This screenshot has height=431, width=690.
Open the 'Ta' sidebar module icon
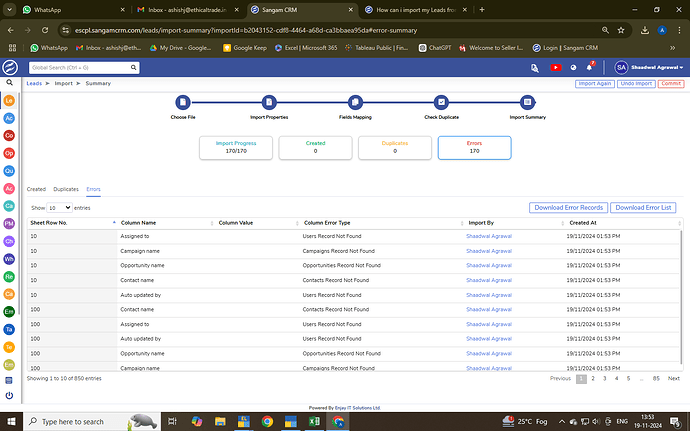pos(9,329)
